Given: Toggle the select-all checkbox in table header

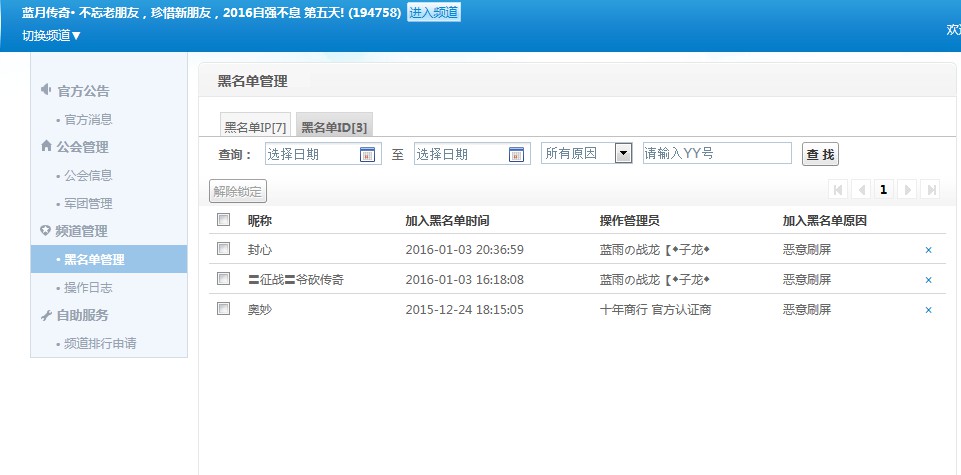Looking at the screenshot, I should pyautogui.click(x=224, y=220).
